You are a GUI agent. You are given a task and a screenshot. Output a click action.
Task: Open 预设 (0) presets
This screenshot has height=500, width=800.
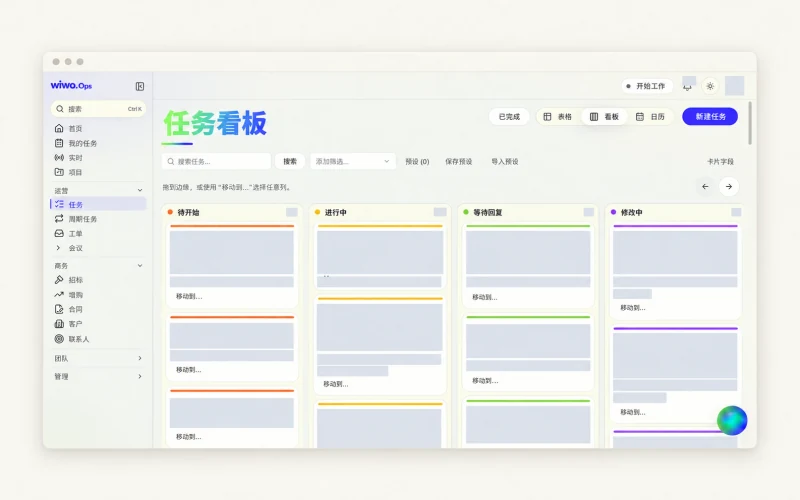pyautogui.click(x=417, y=161)
